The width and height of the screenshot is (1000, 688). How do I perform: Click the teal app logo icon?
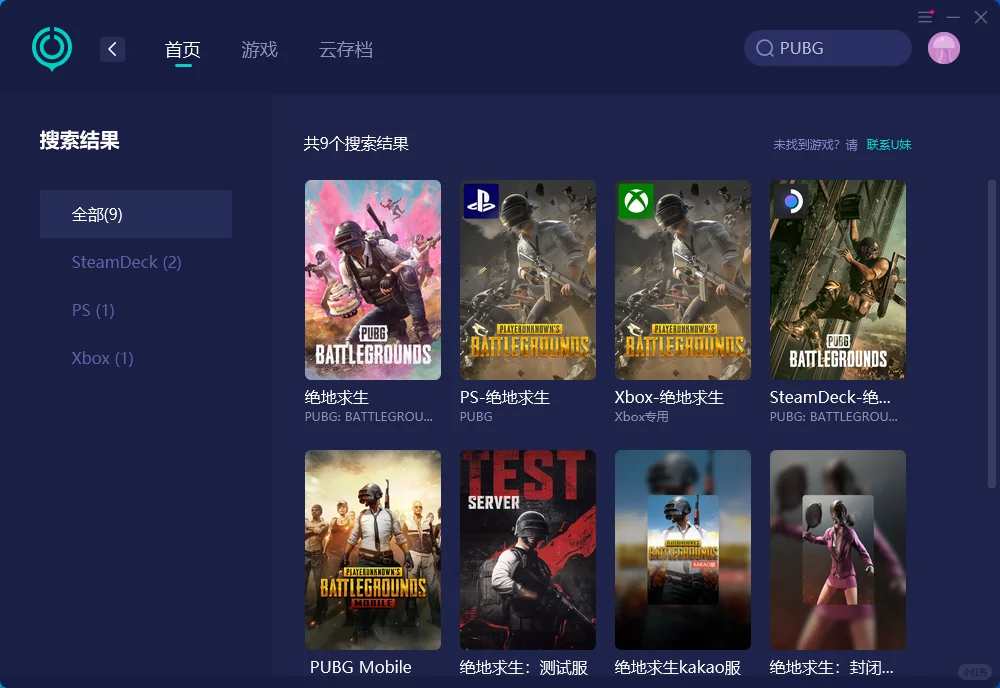click(52, 48)
